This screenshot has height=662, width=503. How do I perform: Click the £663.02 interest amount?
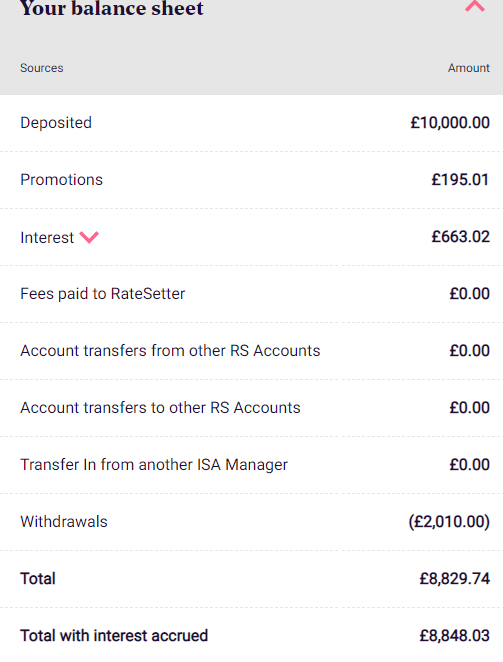tap(461, 237)
